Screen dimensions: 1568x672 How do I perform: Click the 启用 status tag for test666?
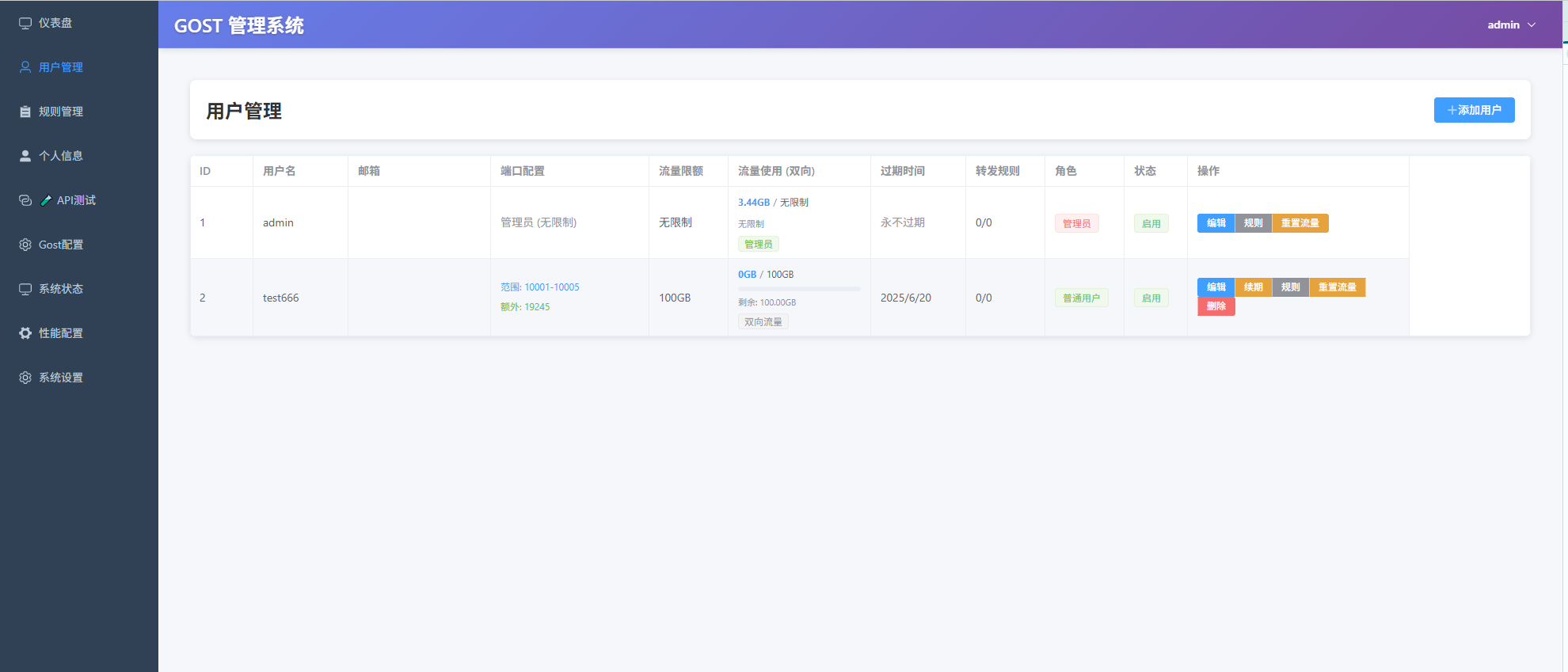(1151, 298)
